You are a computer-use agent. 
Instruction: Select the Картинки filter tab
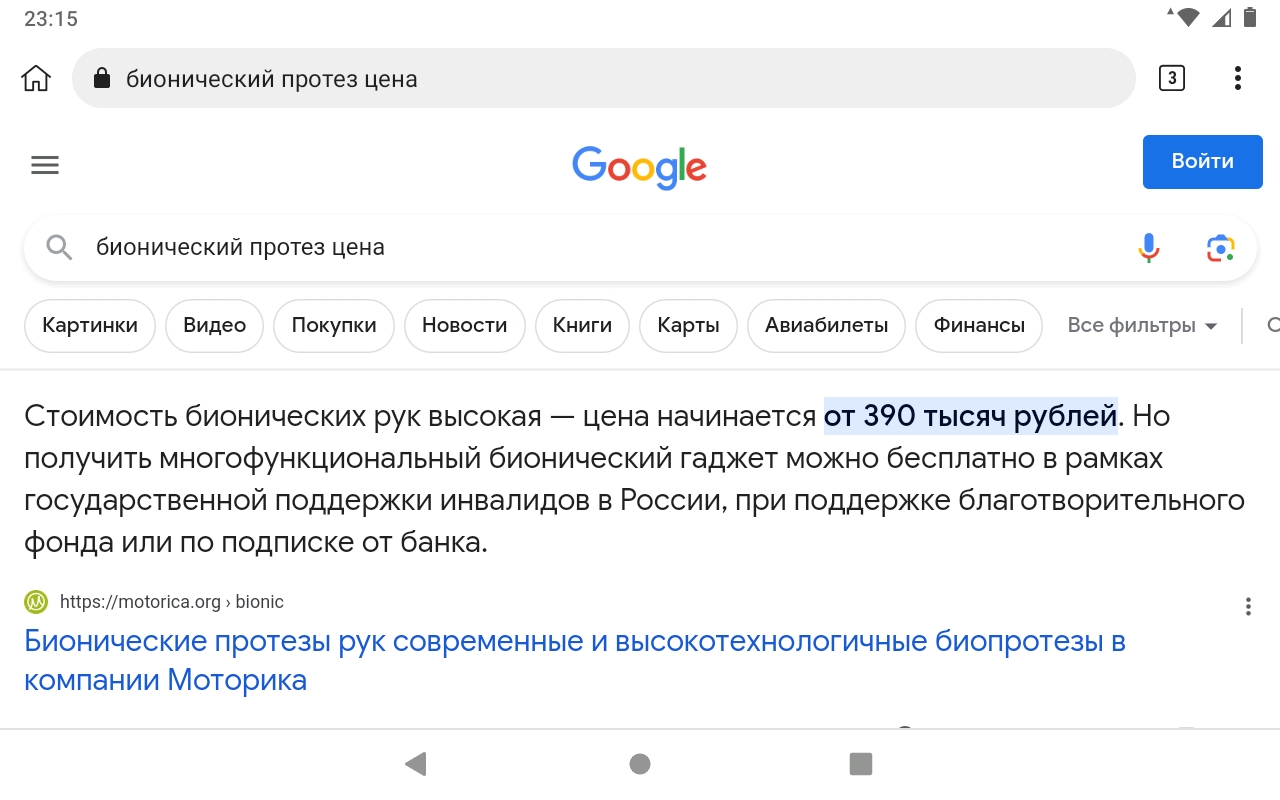tap(90, 325)
